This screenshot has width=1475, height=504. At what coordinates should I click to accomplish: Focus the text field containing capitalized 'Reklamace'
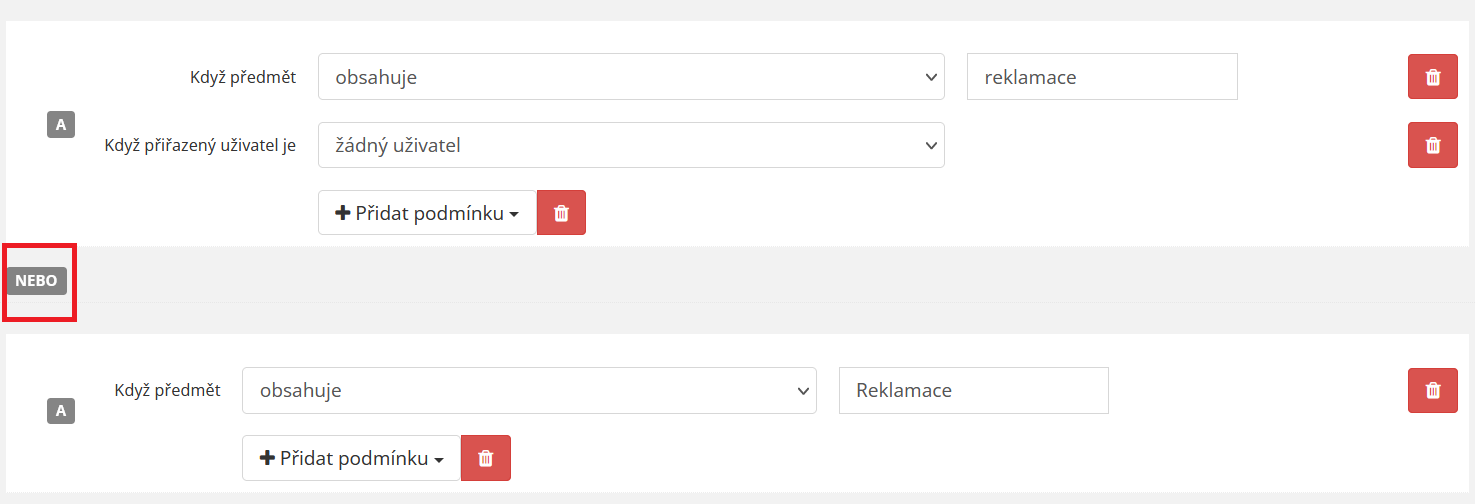tap(973, 390)
